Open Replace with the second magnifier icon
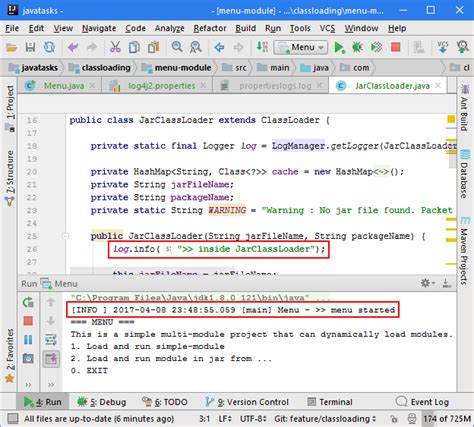The height and width of the screenshot is (427, 474). 196,47
